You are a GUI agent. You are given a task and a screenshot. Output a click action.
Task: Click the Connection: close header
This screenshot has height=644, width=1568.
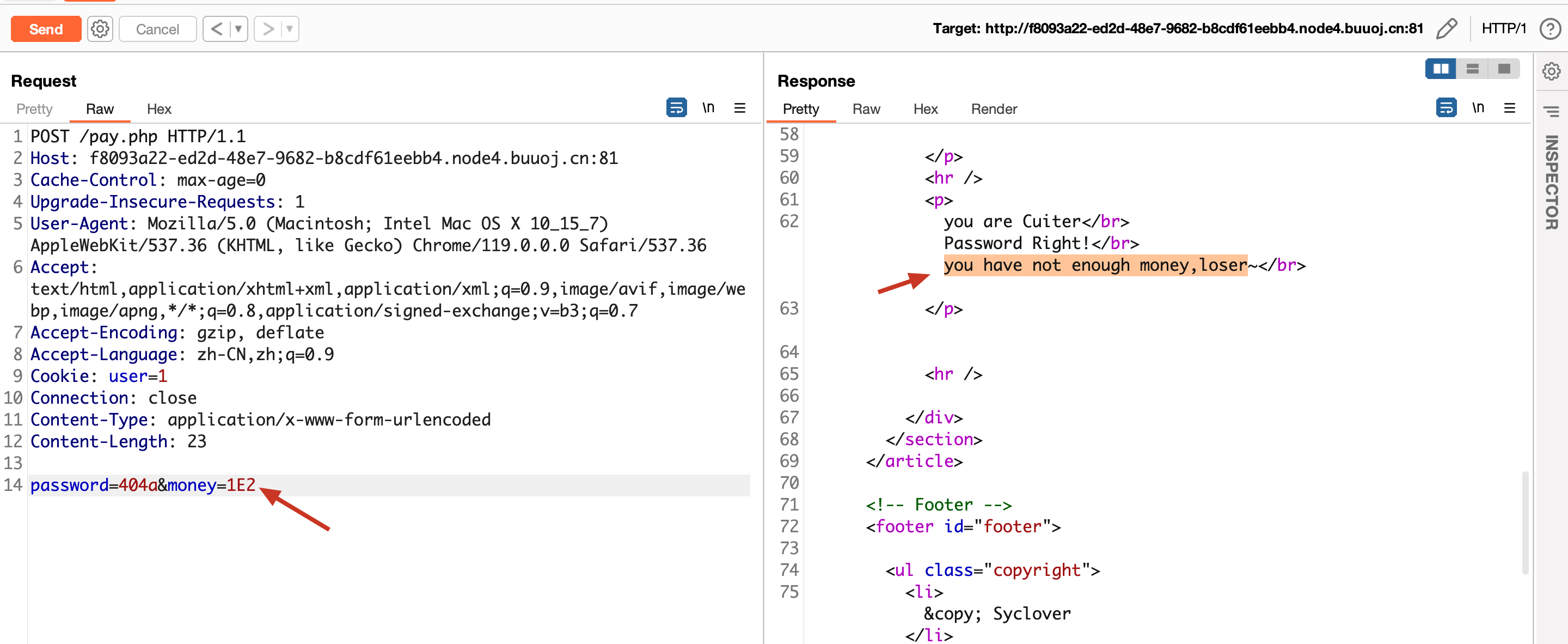click(x=113, y=398)
